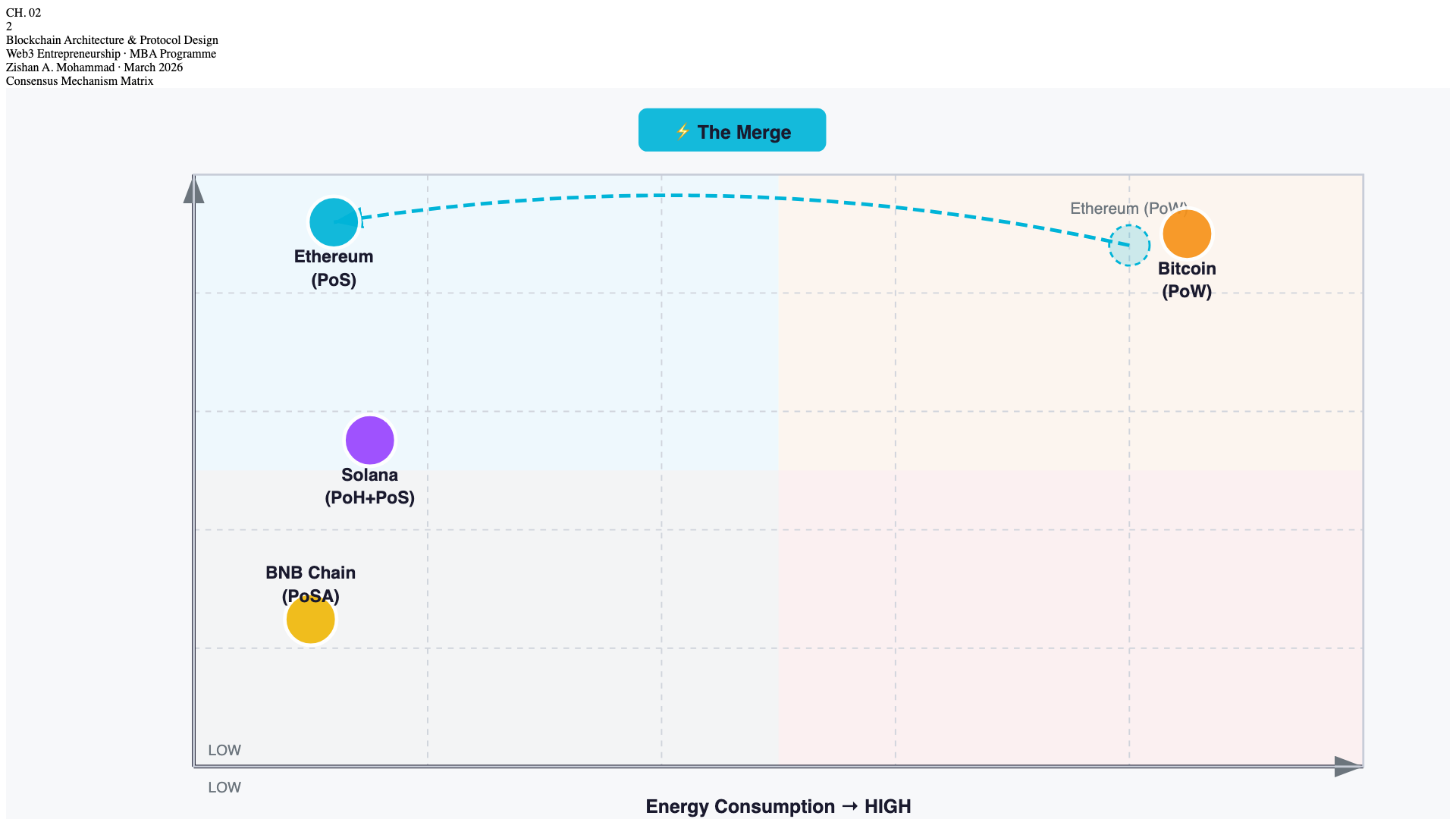
Task: Click the Blockchain Architecture & Protocol Design title
Action: (112, 40)
